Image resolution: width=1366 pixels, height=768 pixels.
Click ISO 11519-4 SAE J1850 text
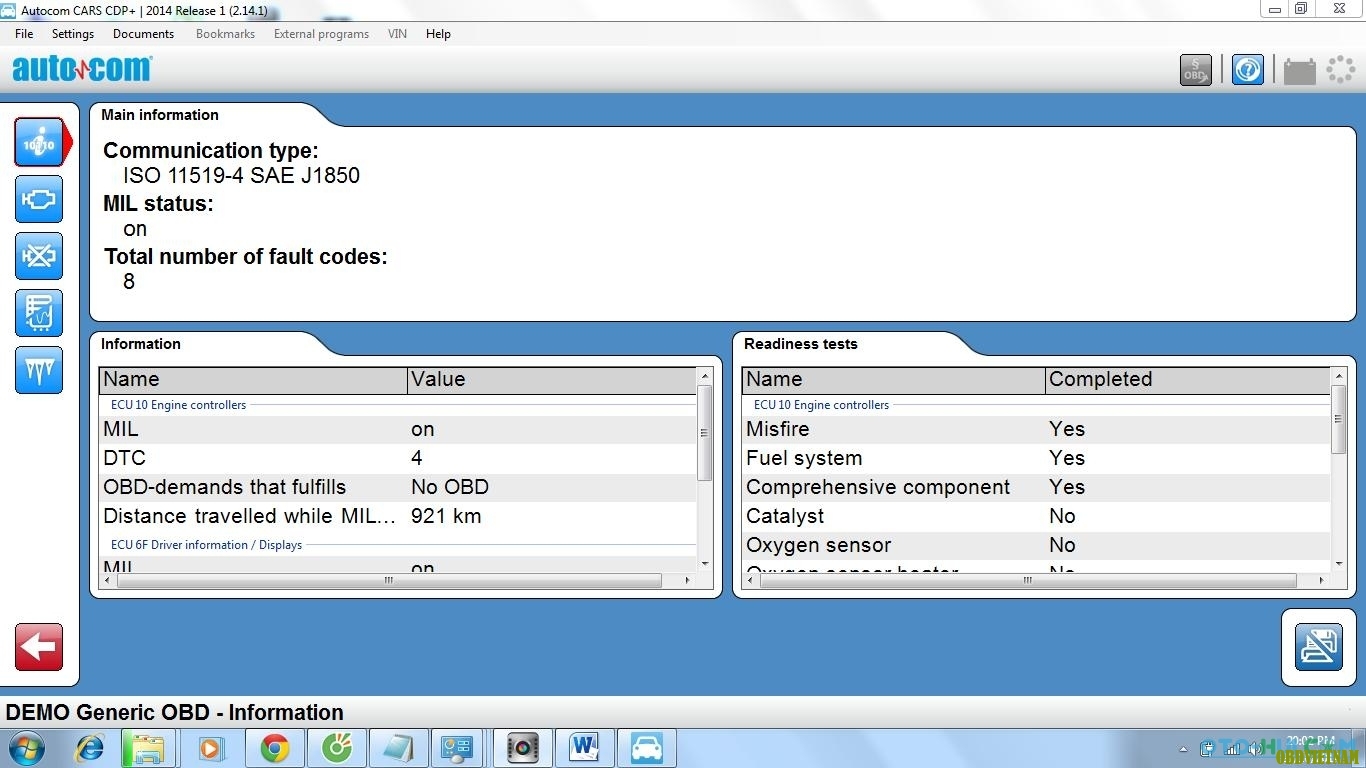(241, 176)
